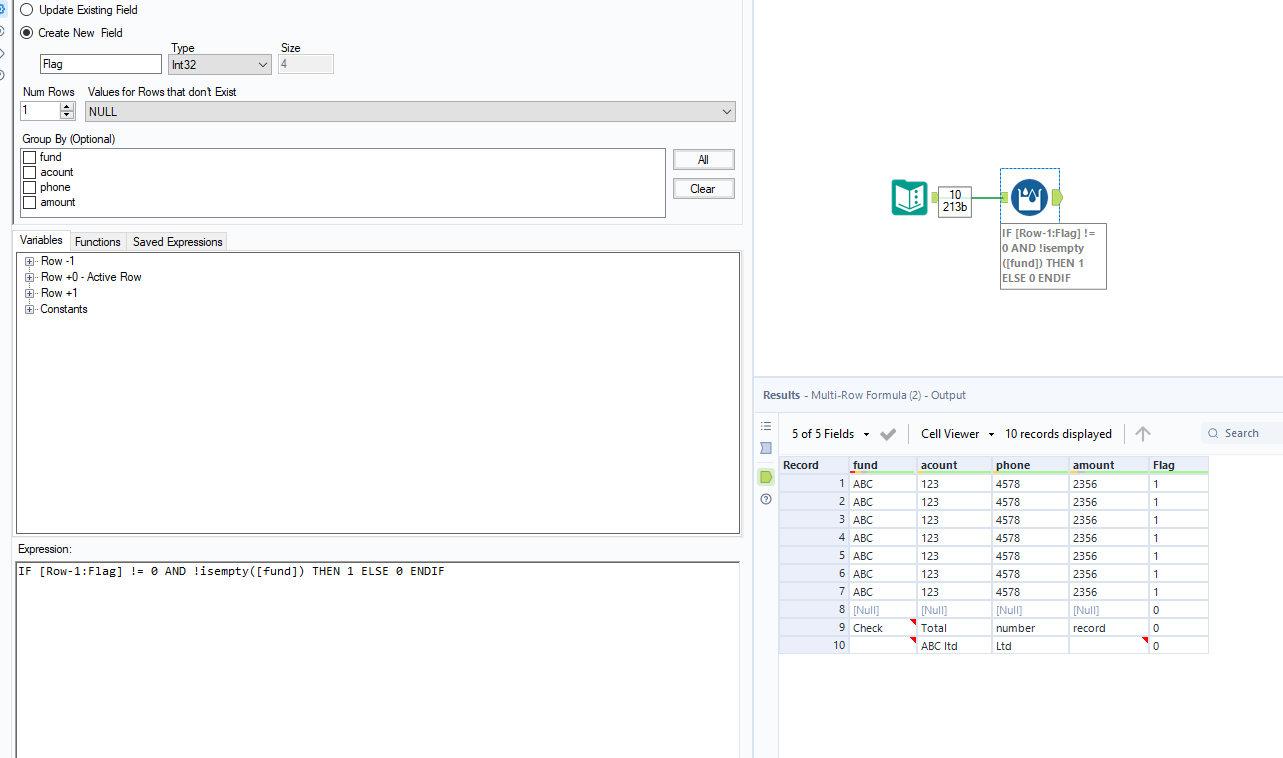Select the "Total" cell in record 9

coord(955,628)
